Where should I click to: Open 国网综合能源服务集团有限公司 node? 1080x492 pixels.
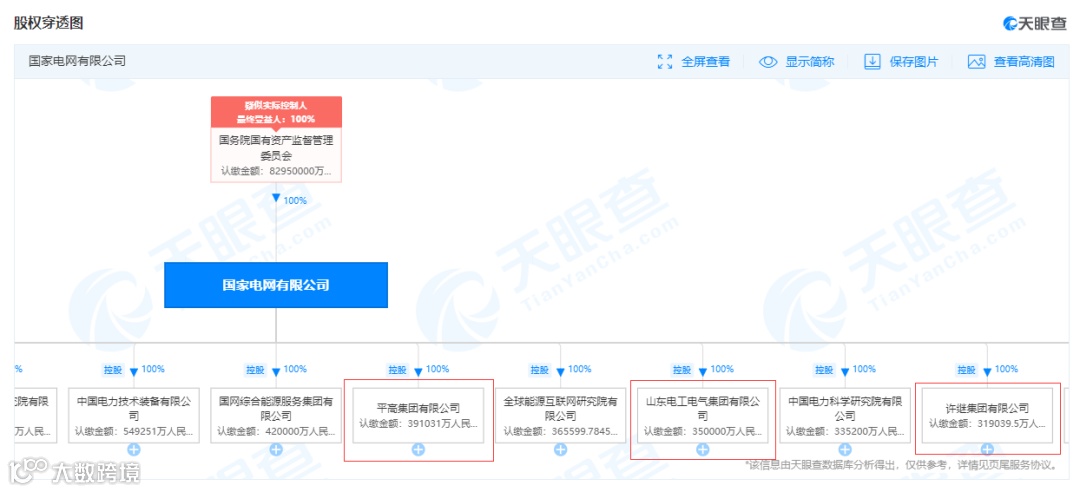pos(276,416)
